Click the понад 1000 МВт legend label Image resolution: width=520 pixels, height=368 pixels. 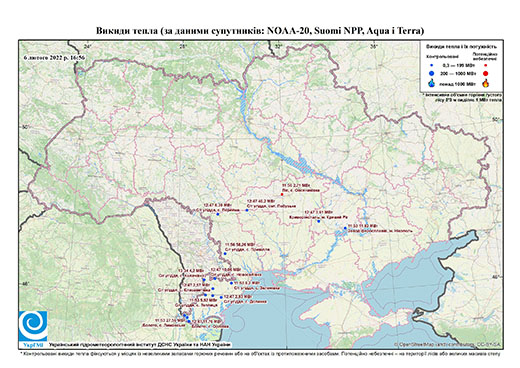point(457,83)
